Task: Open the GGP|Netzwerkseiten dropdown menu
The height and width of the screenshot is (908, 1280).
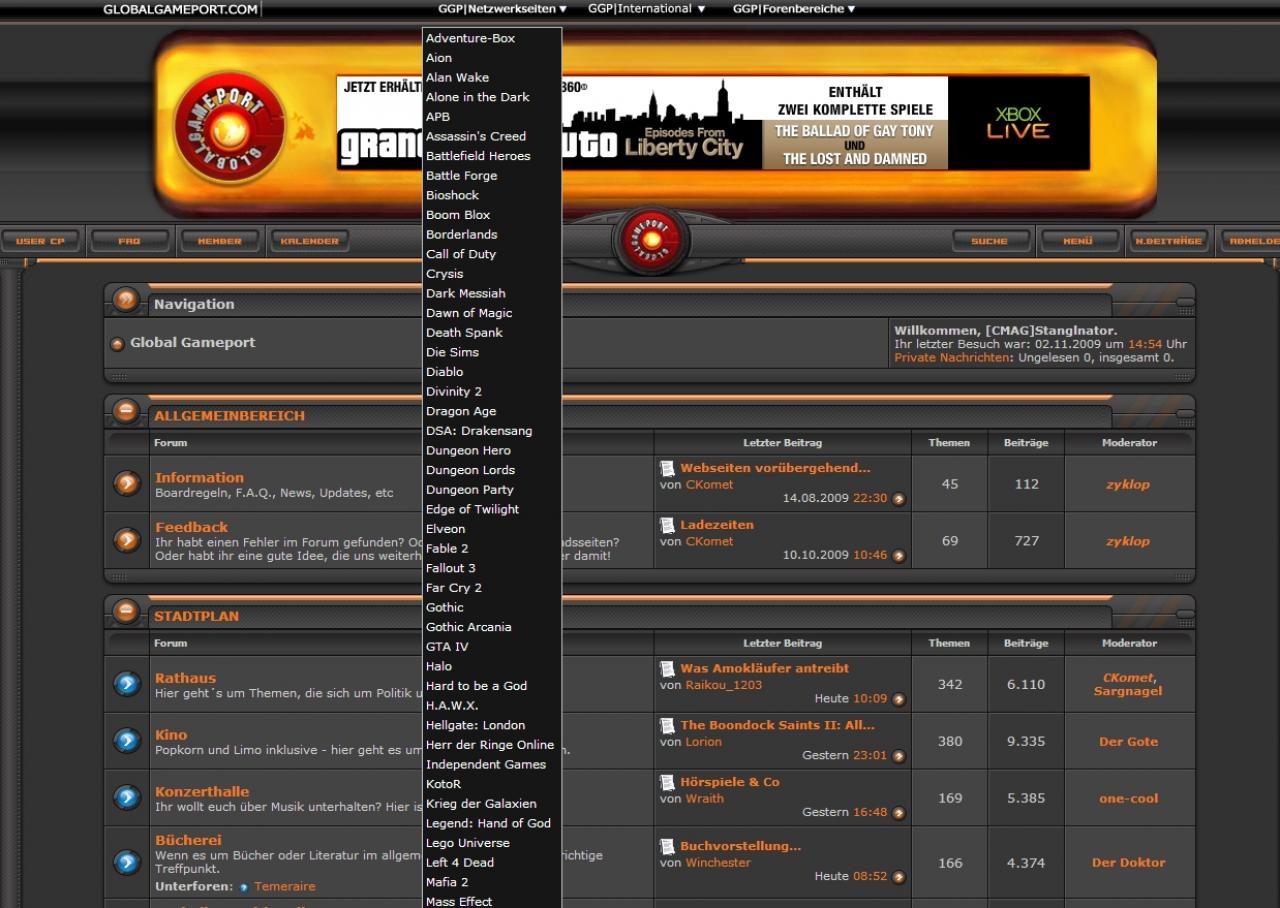Action: click(x=502, y=9)
